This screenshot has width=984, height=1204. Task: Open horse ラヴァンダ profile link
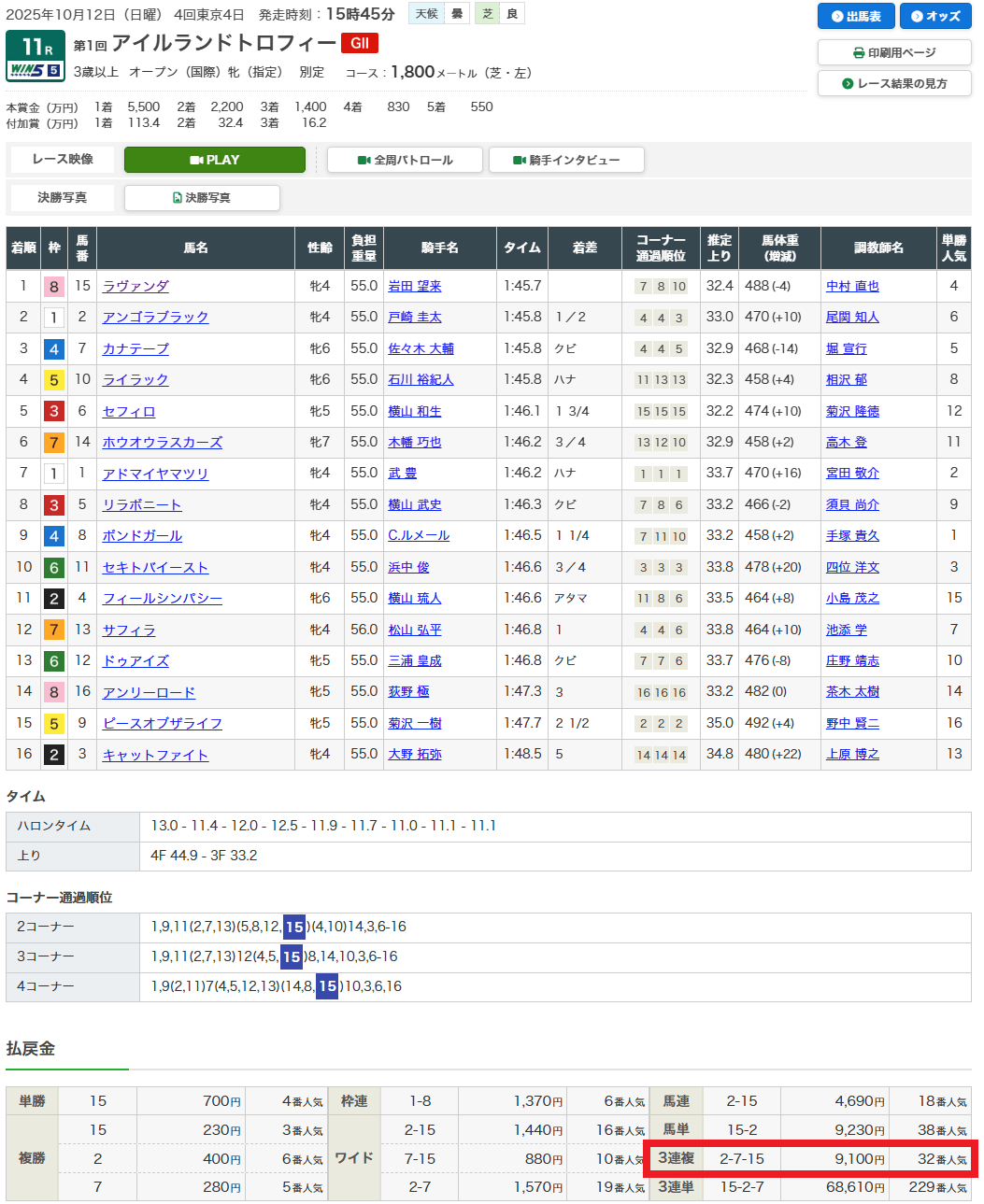point(135,286)
